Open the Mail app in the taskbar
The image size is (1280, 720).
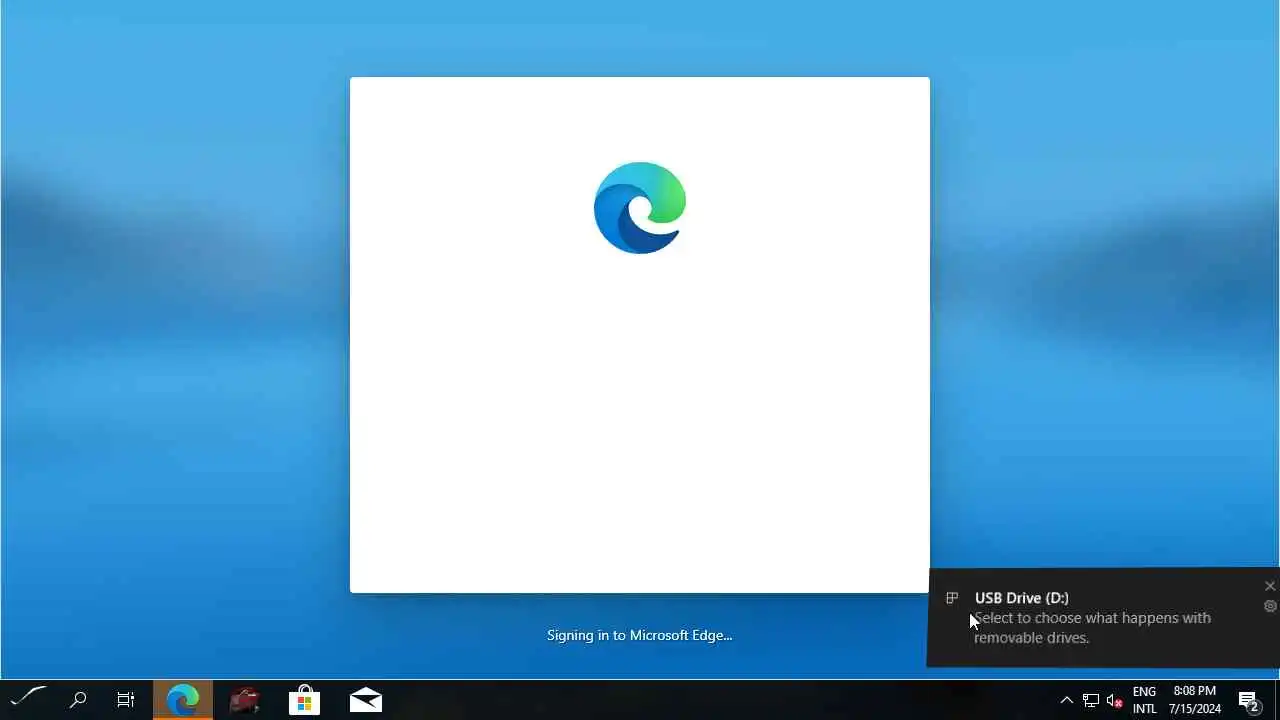366,700
